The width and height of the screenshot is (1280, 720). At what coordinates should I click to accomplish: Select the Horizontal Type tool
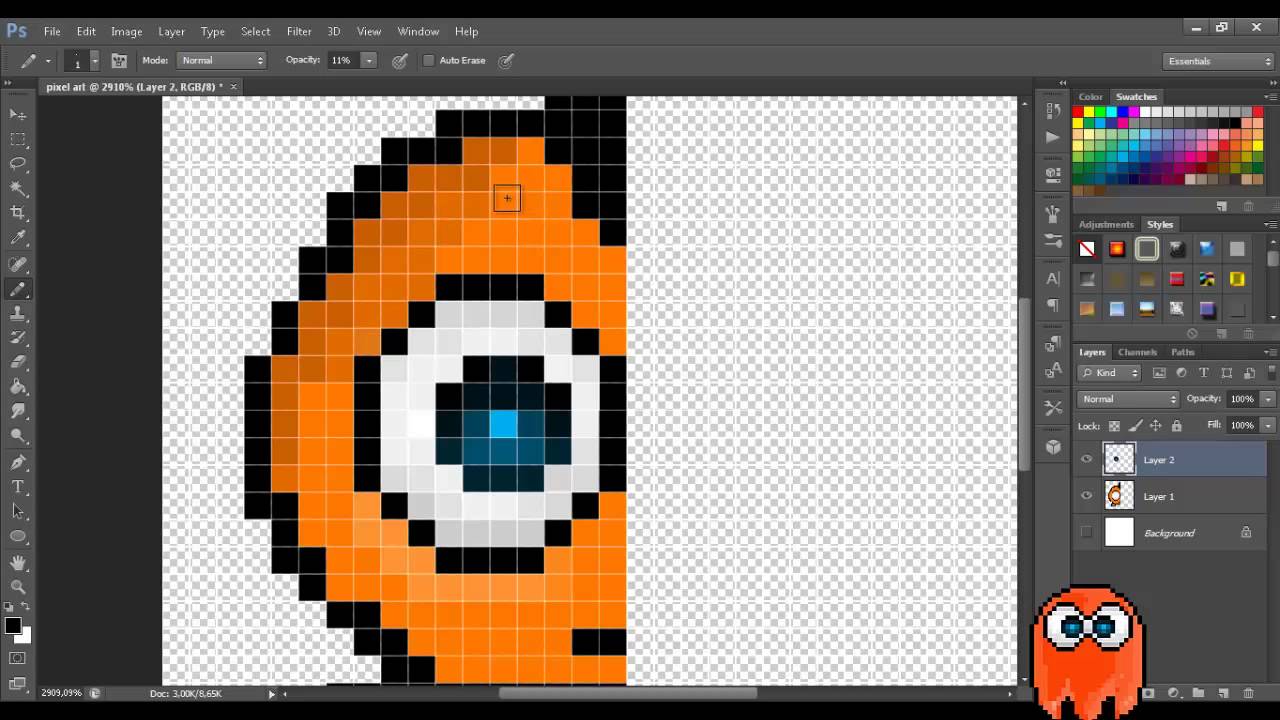tap(18, 487)
